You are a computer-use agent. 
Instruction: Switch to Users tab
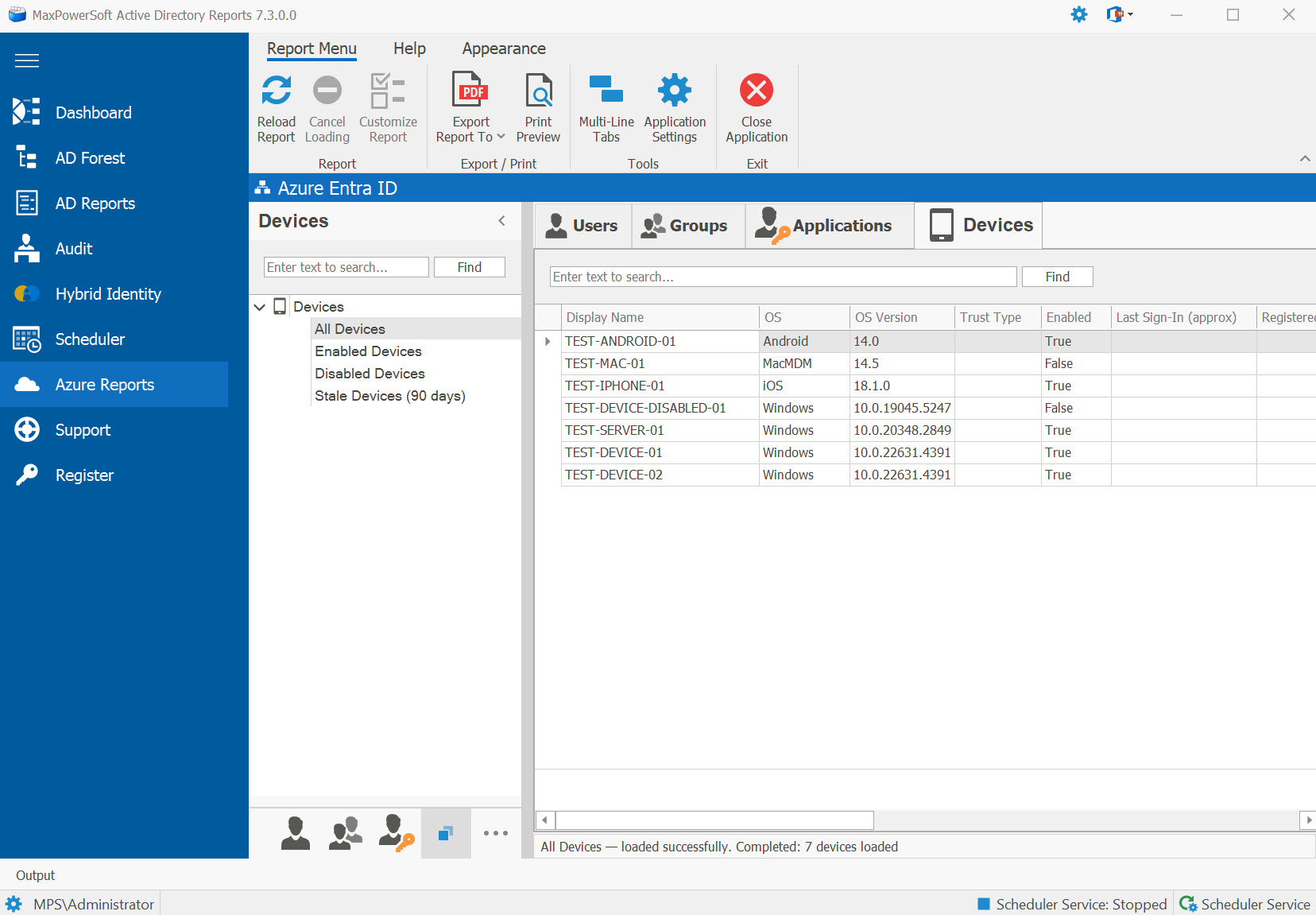583,226
